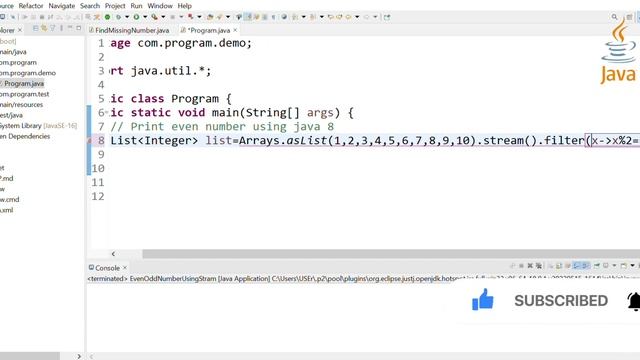Select Maven Dependencies in Explorer
This screenshot has width=640, height=360.
25,136
